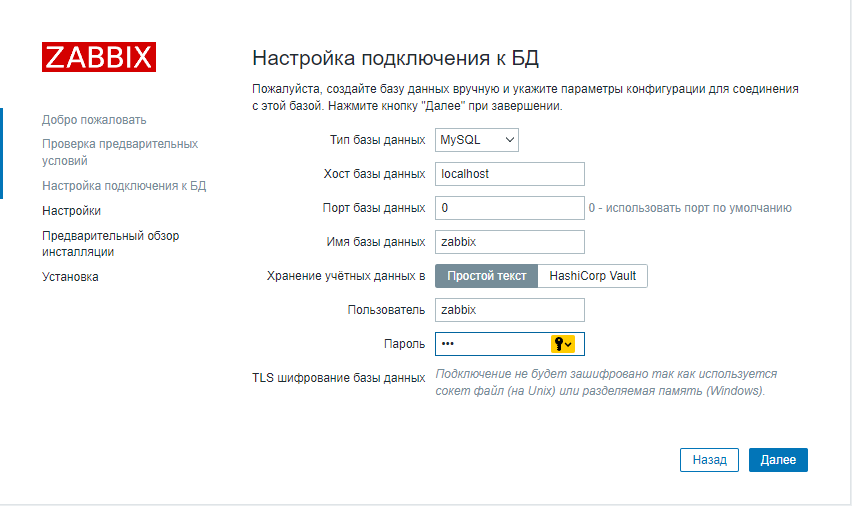The image size is (852, 506).
Task: Click the Хост базы данных label
Action: pos(374,174)
